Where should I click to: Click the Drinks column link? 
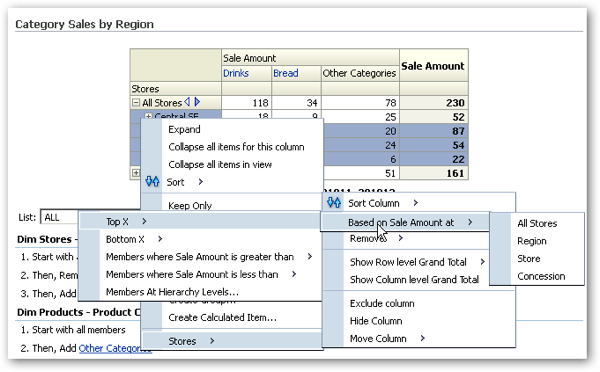[236, 73]
